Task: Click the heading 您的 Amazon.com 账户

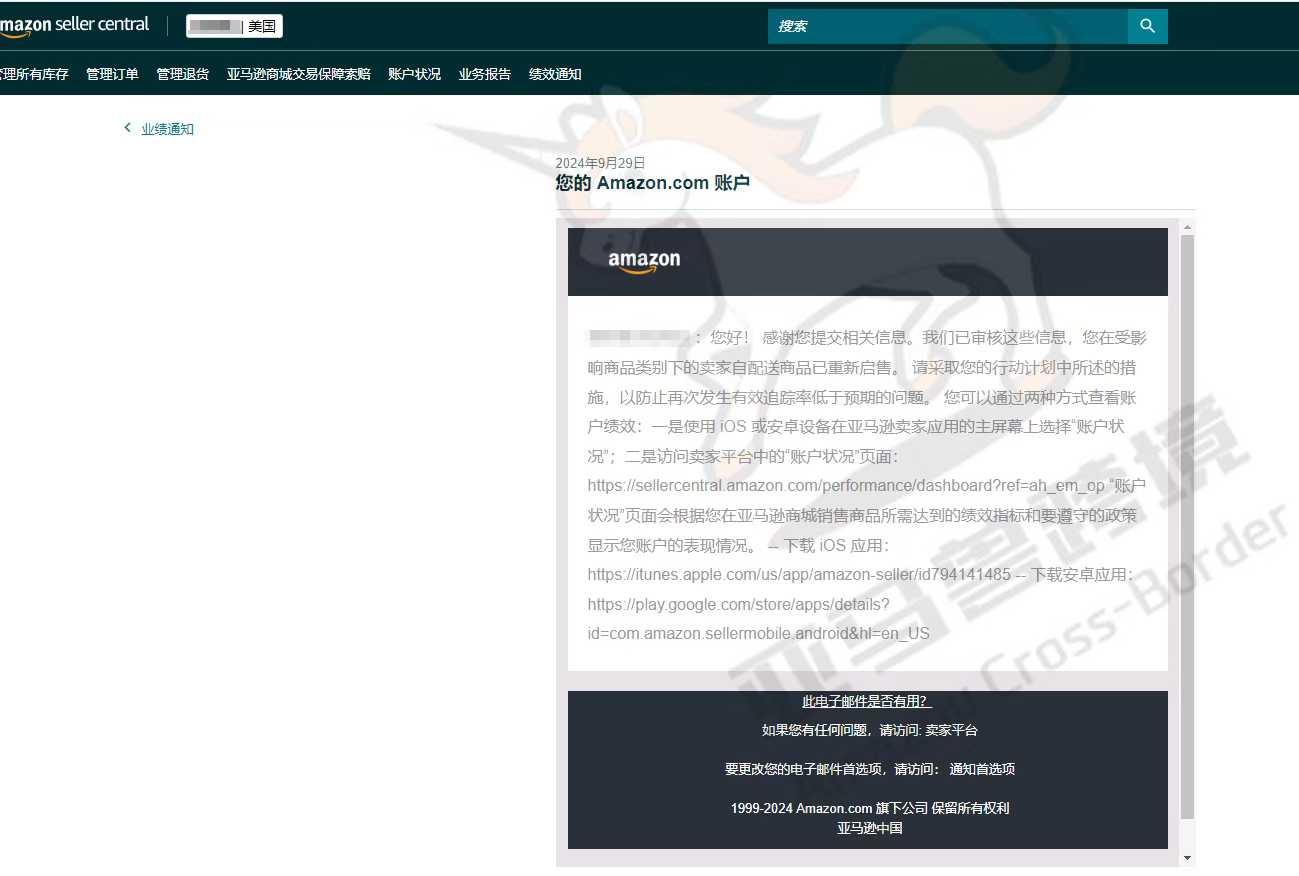Action: tap(652, 183)
